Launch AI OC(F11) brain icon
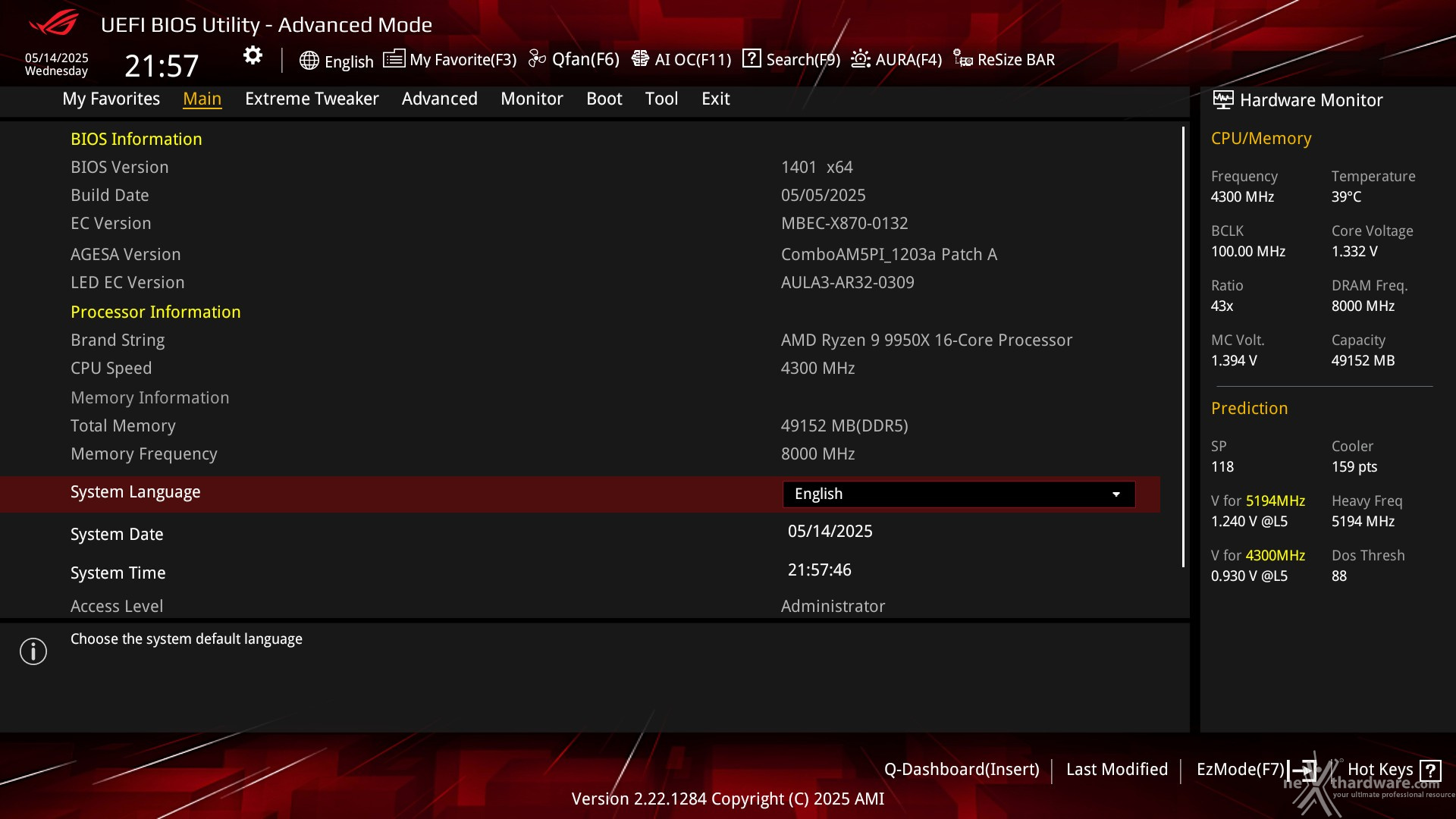This screenshot has width=1456, height=819. (640, 58)
